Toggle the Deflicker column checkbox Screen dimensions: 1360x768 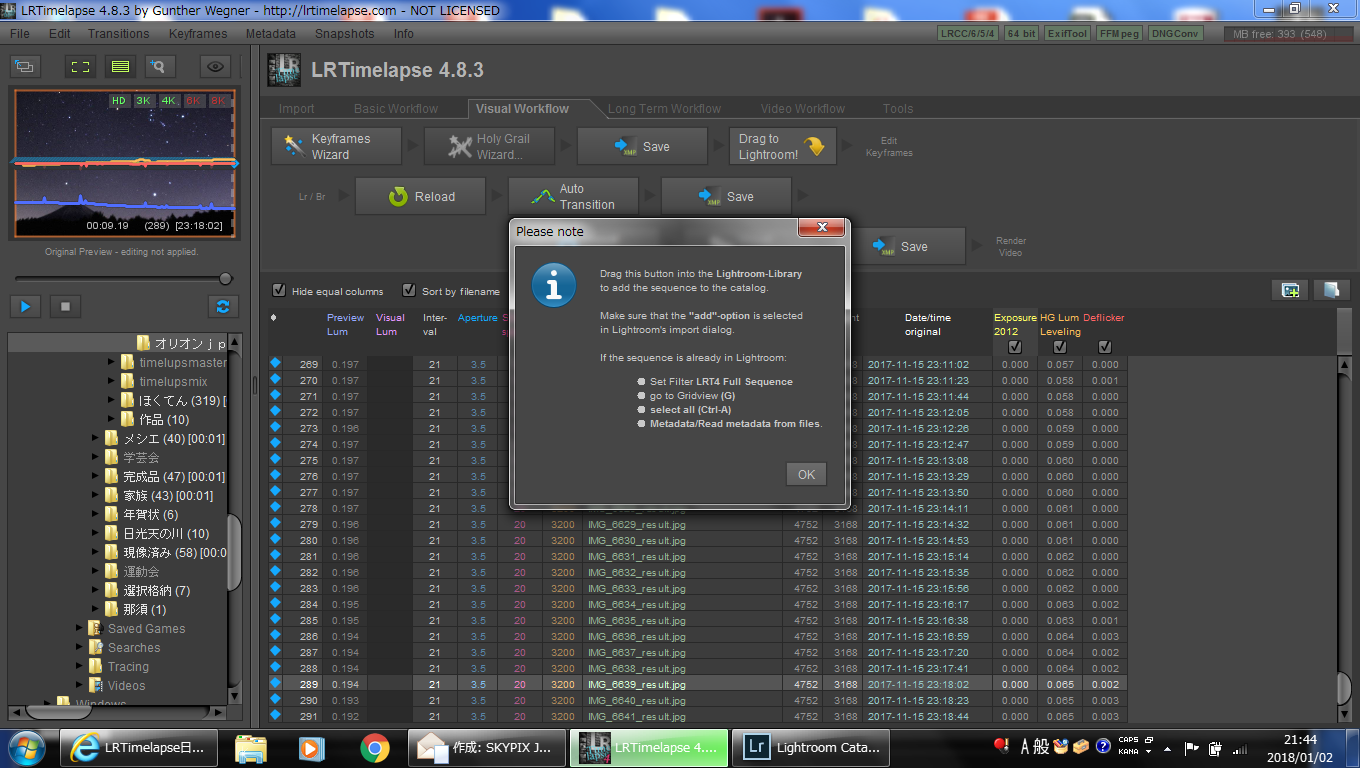1105,347
